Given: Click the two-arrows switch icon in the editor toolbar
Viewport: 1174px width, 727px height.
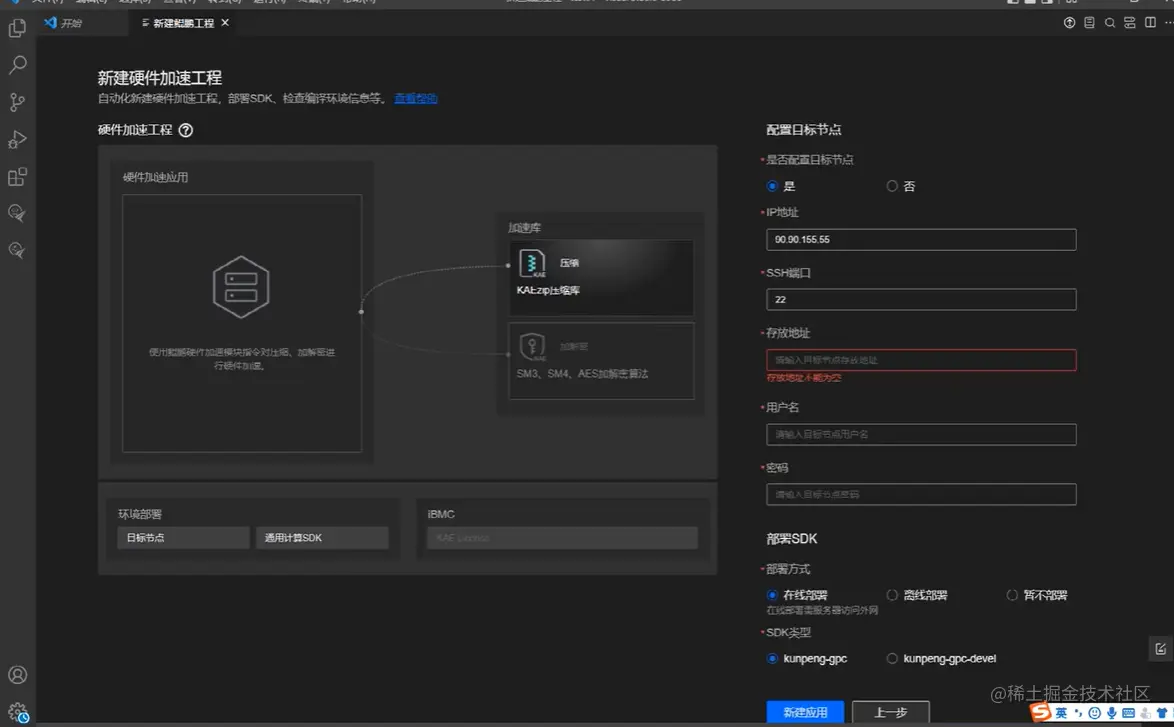Looking at the screenshot, I should pyautogui.click(x=1130, y=22).
